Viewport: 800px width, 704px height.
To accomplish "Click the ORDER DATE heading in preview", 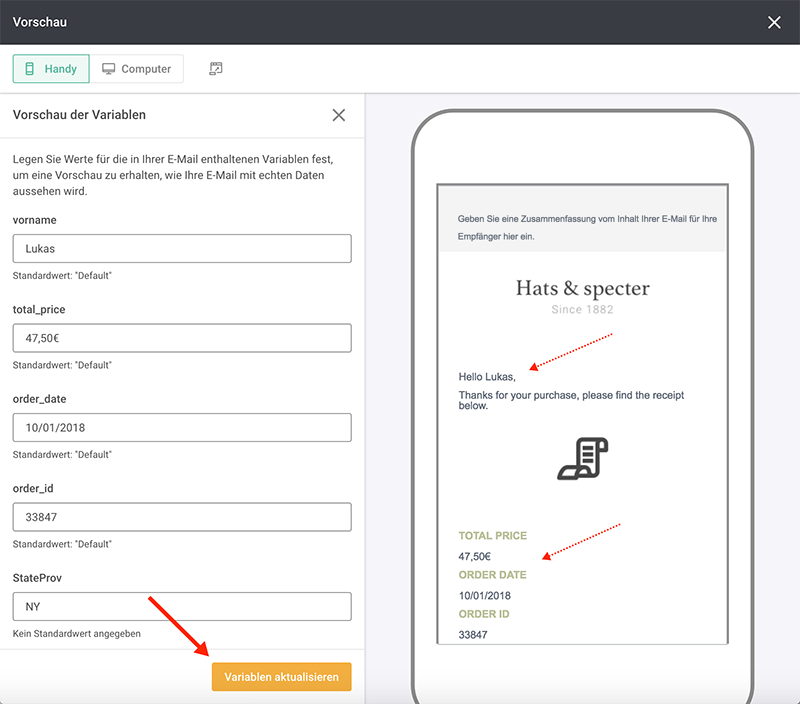I will [x=492, y=575].
